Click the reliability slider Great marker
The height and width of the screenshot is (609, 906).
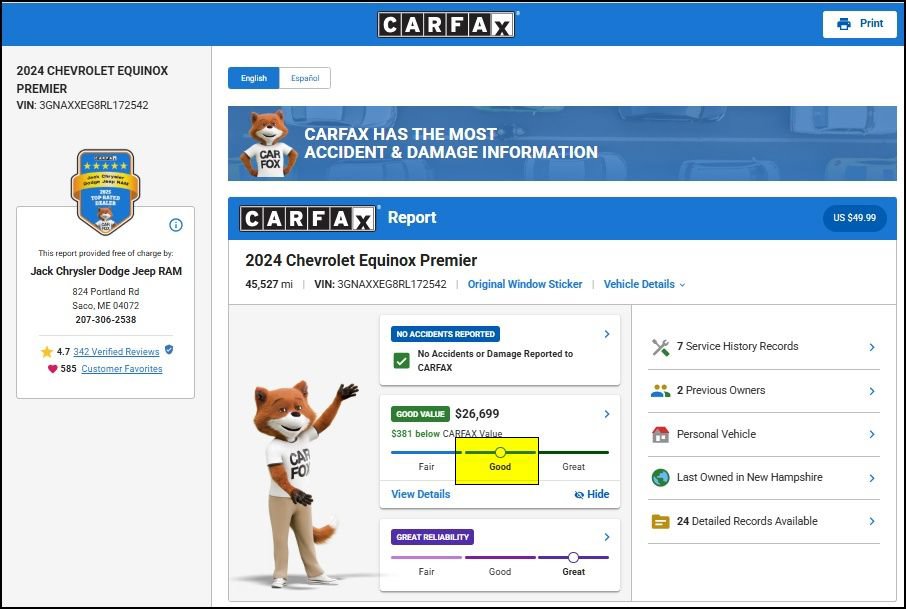click(x=573, y=557)
